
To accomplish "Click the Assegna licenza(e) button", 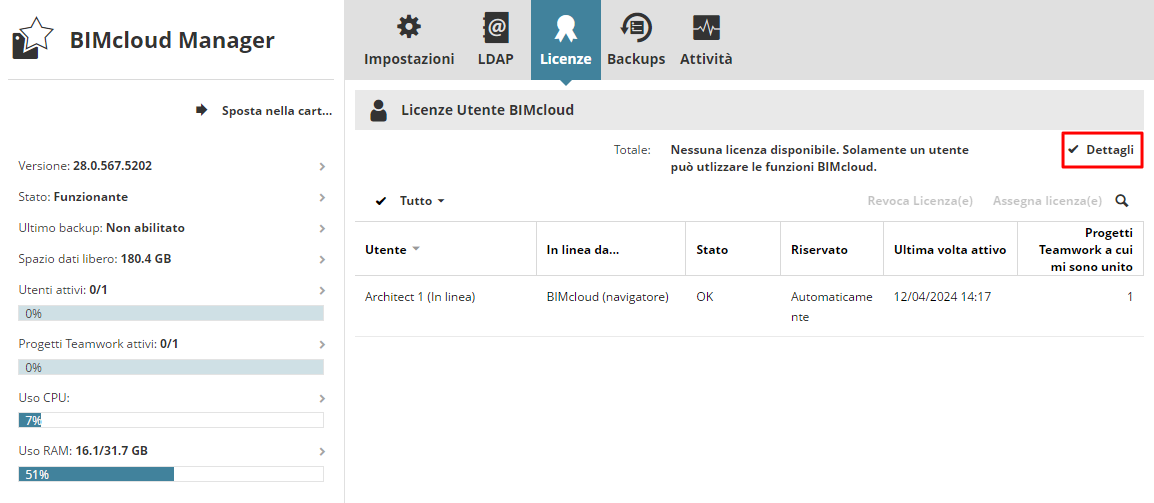I will click(x=1047, y=201).
